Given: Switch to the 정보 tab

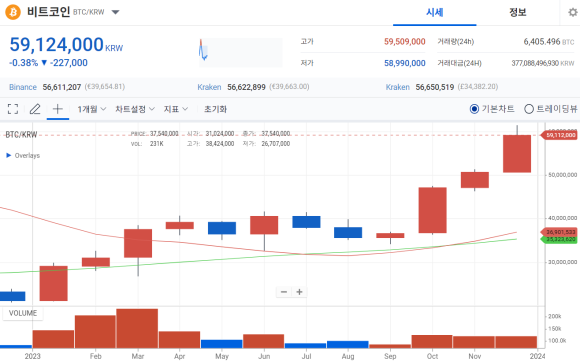Looking at the screenshot, I should click(517, 13).
